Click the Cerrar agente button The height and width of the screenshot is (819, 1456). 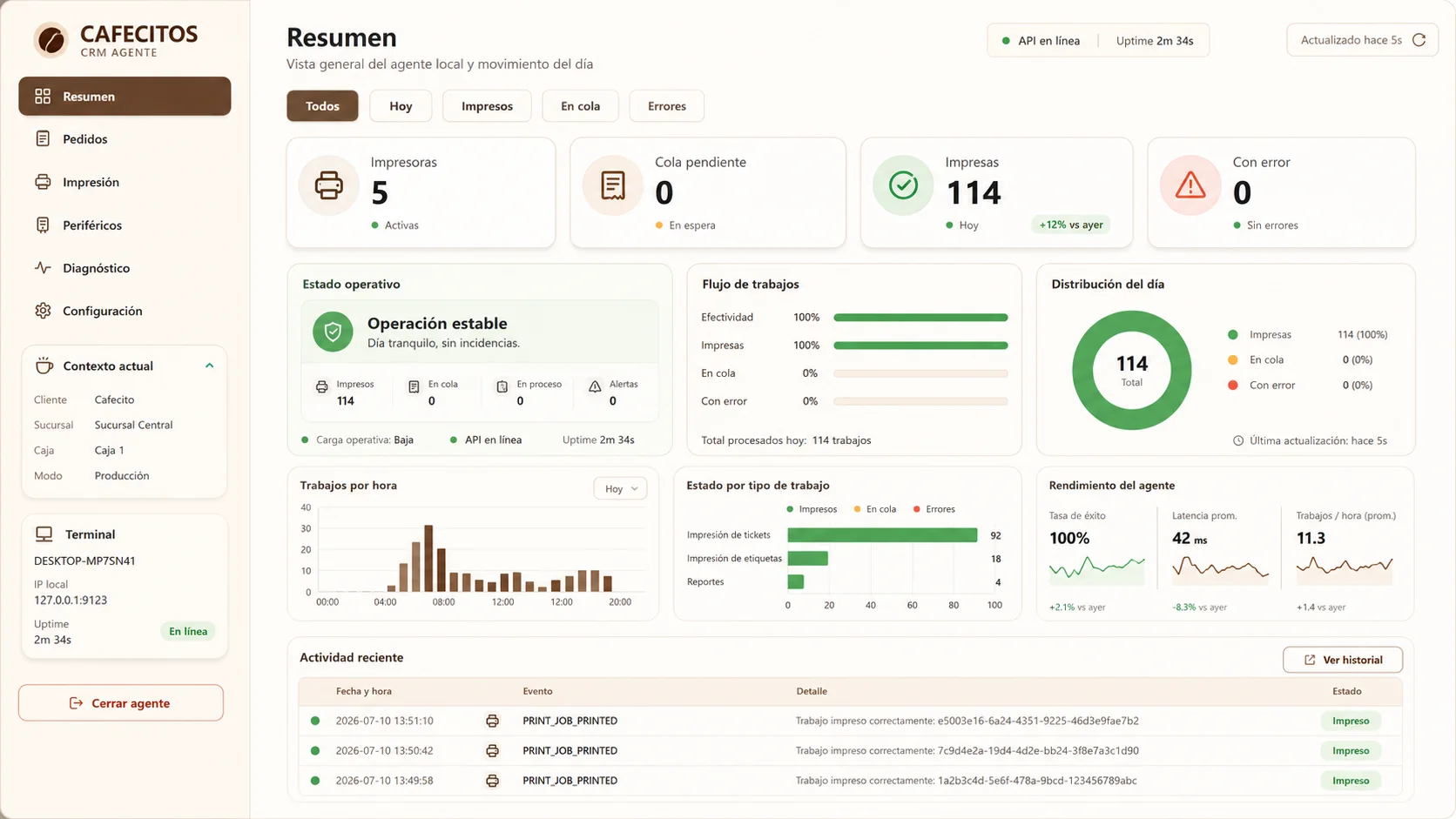pyautogui.click(x=121, y=703)
